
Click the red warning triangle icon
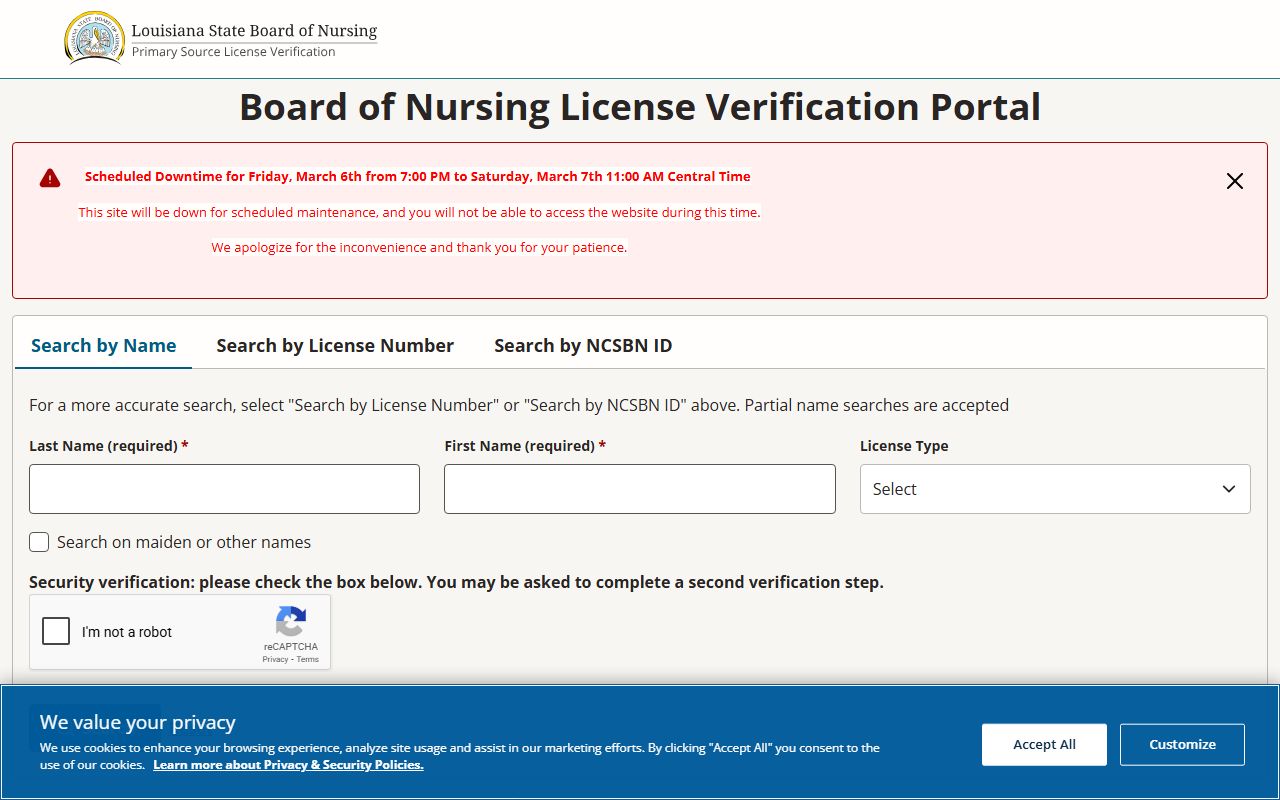tap(50, 178)
